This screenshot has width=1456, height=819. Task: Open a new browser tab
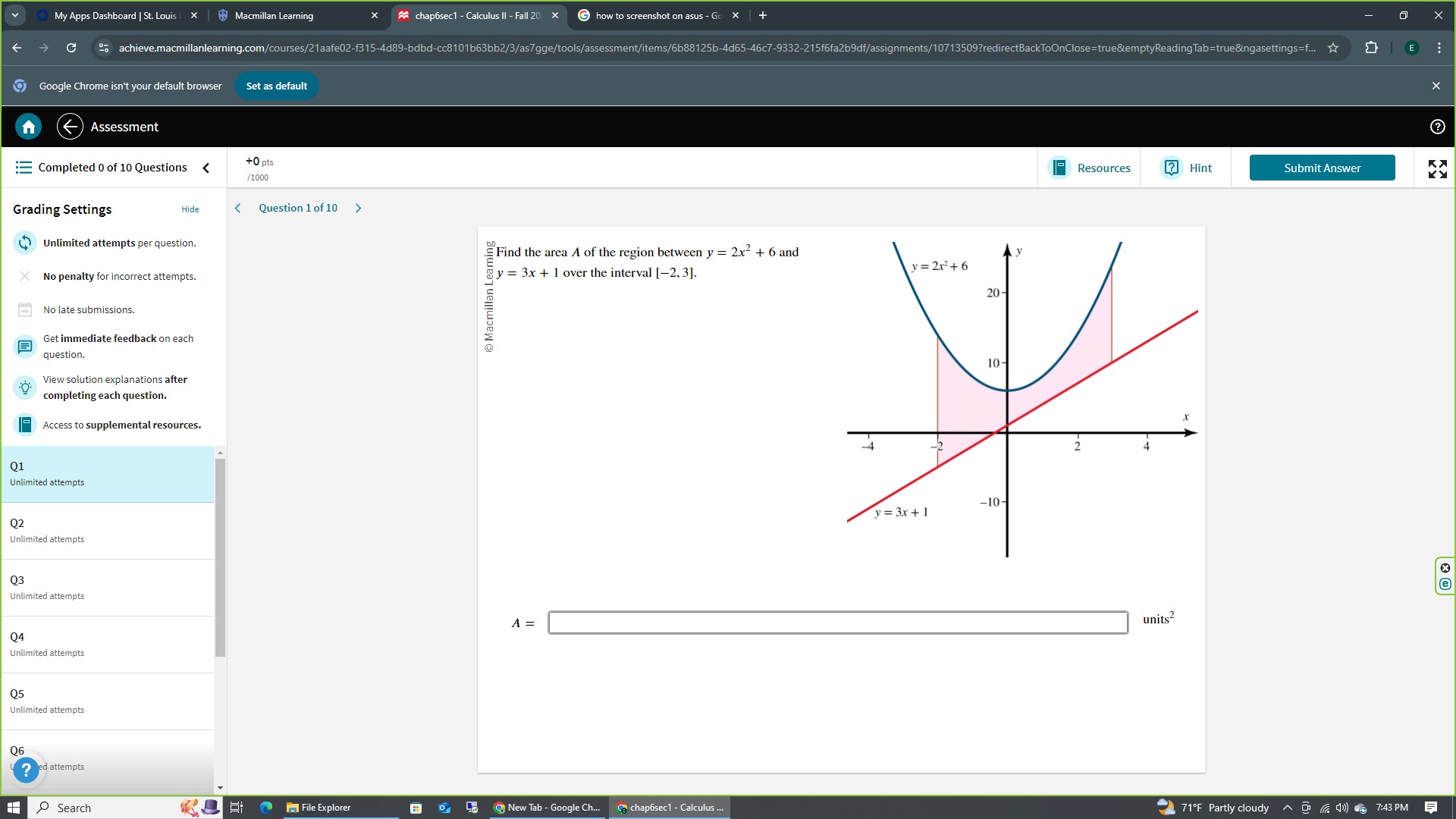pos(763,15)
